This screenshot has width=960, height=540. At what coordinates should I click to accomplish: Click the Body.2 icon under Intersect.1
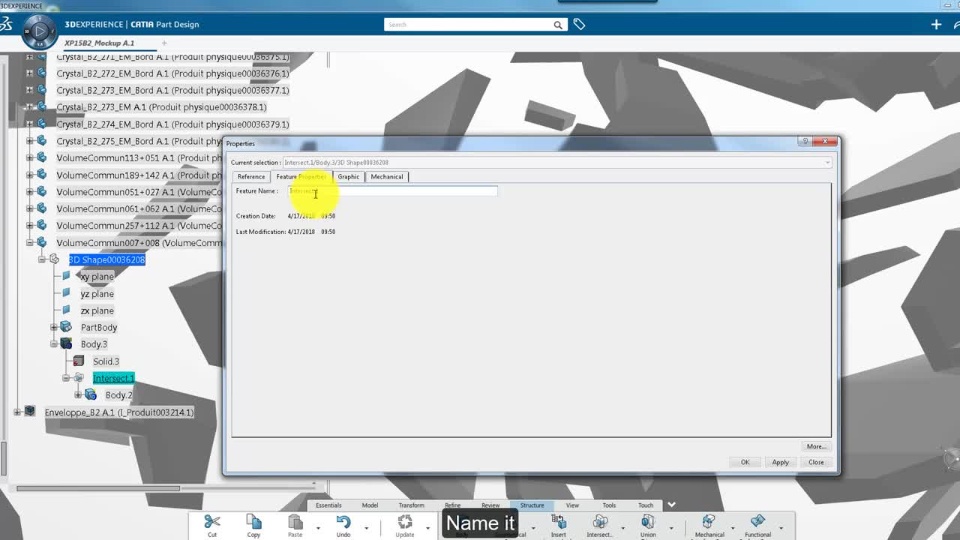tap(91, 395)
